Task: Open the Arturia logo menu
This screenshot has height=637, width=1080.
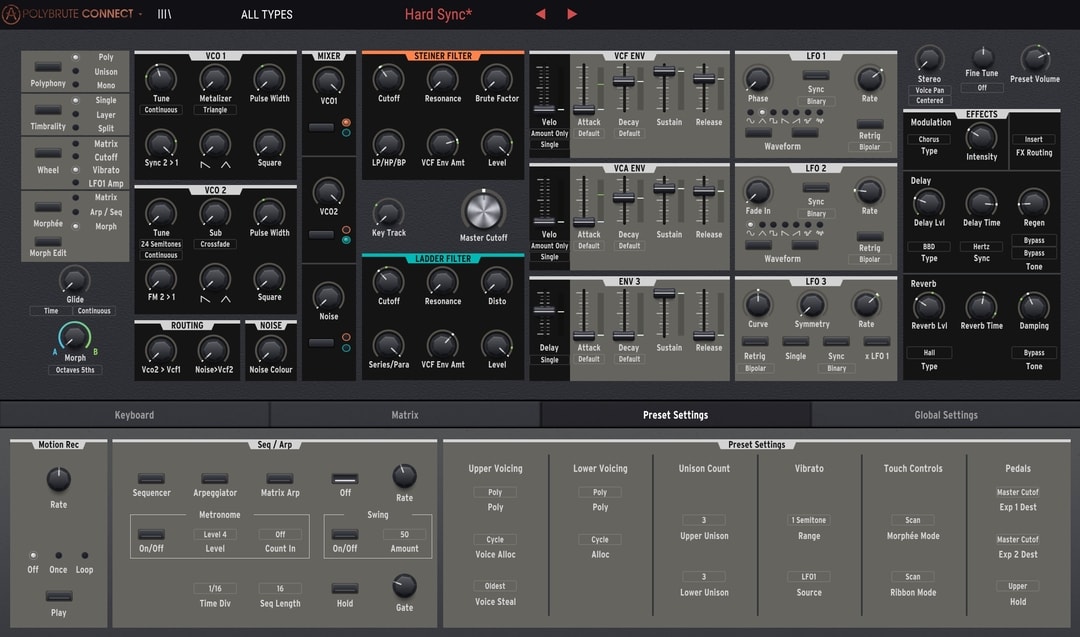Action: click(x=10, y=14)
